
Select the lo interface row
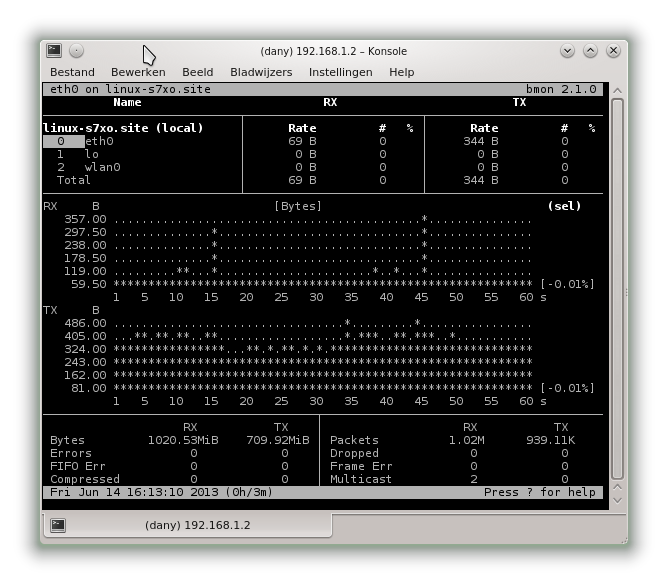coord(322,154)
